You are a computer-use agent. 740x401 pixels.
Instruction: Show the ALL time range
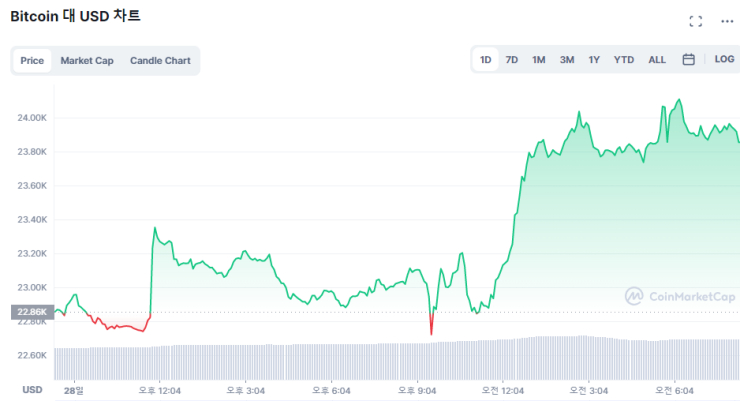coord(657,60)
